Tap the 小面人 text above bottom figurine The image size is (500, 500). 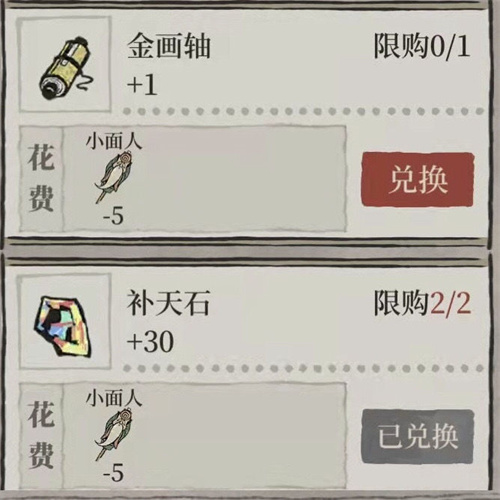114,399
